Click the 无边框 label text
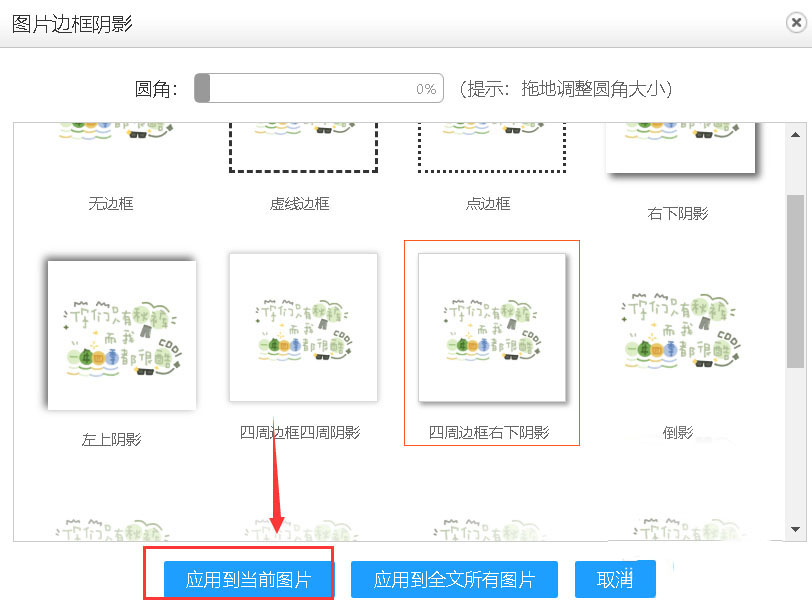Viewport: 812px width, 603px height. 111,204
